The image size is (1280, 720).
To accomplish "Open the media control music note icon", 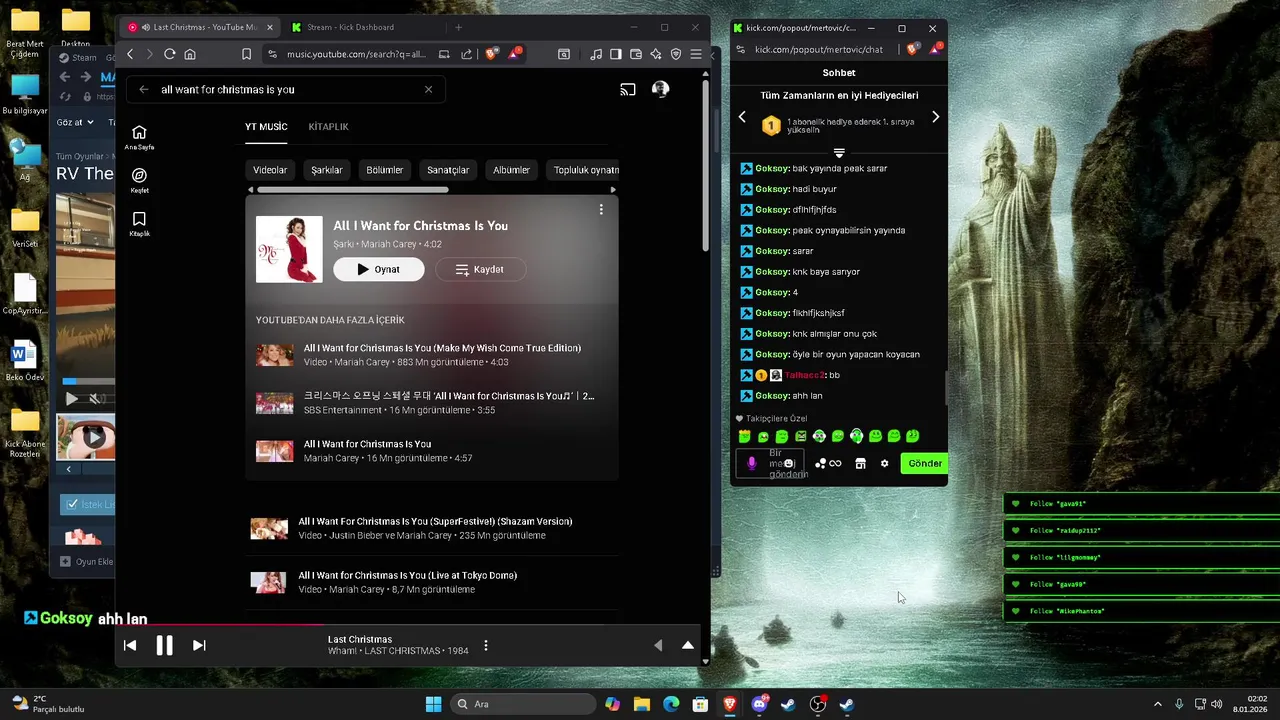I will [x=596, y=54].
